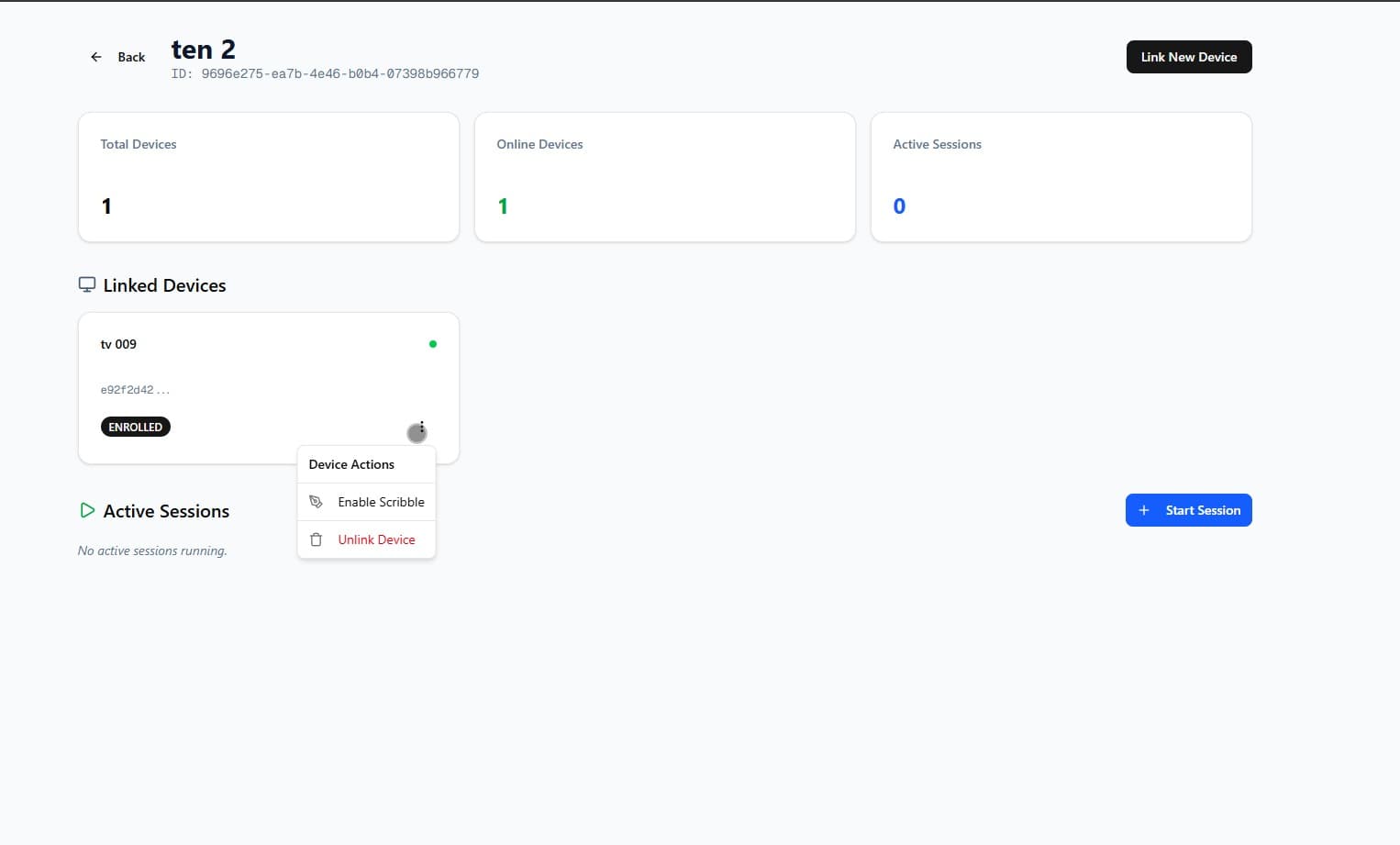Click the green online status dot on tv 009
Viewport: 1400px width, 845px height.
pyautogui.click(x=432, y=344)
